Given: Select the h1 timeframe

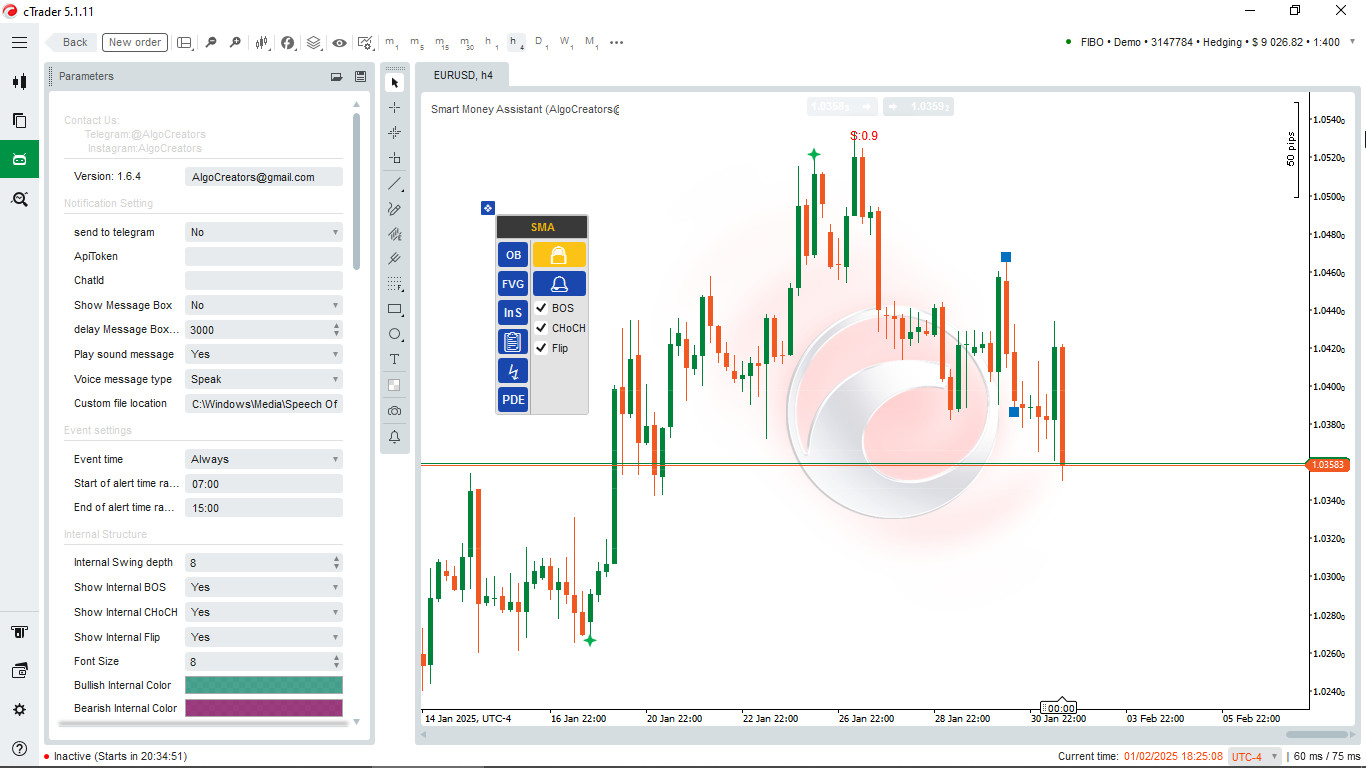Looking at the screenshot, I should point(491,42).
